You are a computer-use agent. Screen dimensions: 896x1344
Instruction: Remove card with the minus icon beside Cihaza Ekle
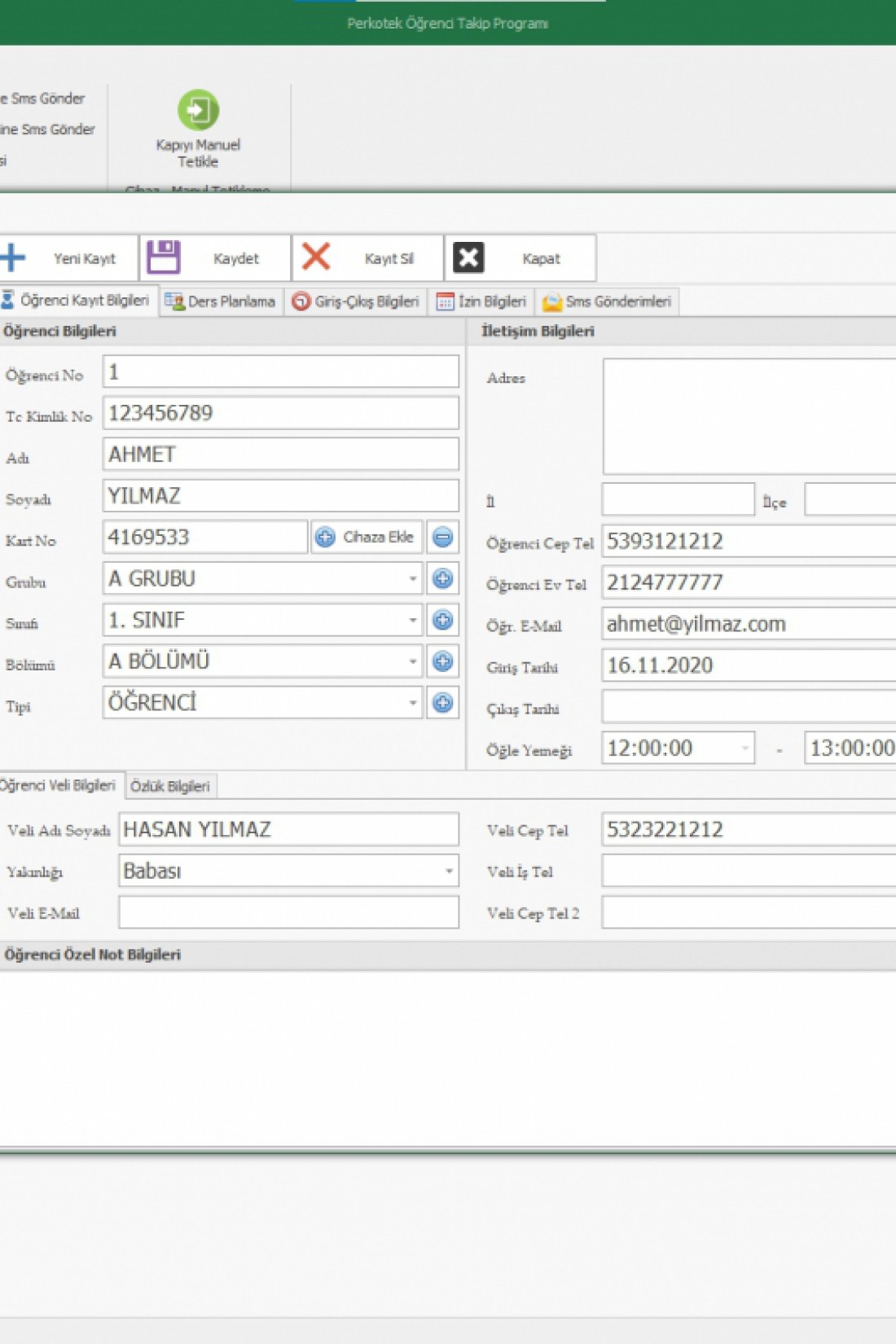[442, 538]
